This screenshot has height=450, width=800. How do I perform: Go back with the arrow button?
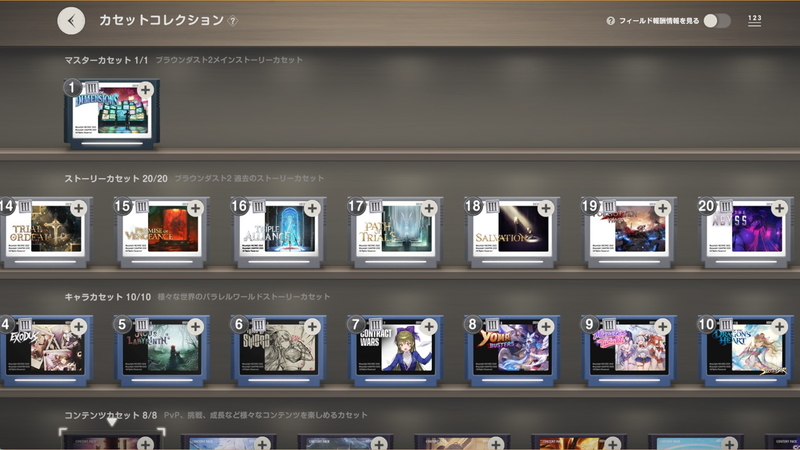(x=71, y=21)
